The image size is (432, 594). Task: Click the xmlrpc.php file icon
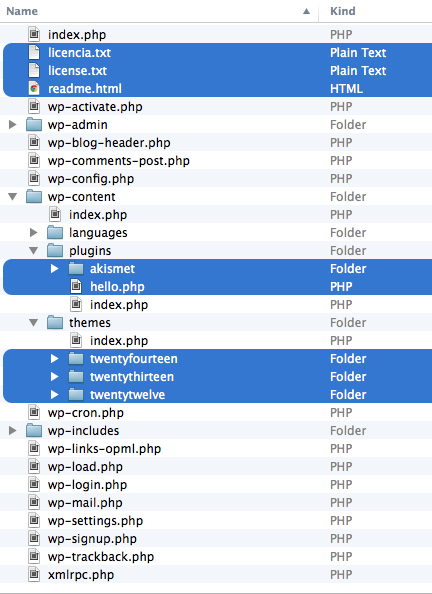pos(34,575)
